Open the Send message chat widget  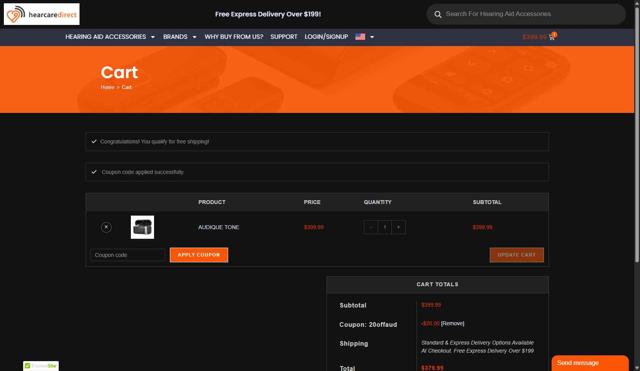(x=590, y=363)
